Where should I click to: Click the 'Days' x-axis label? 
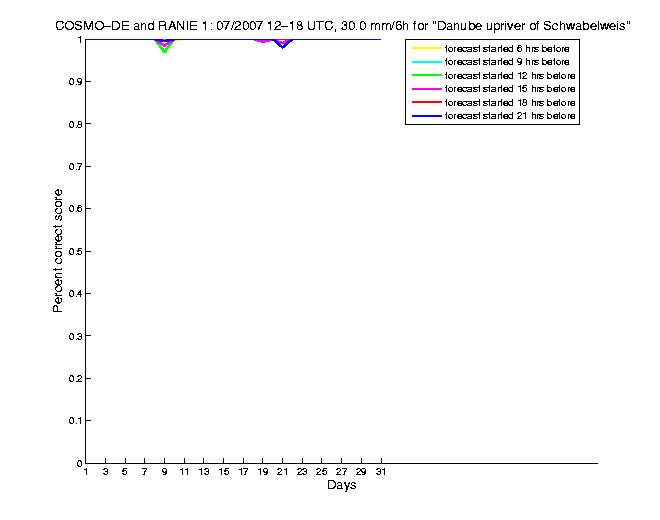click(x=341, y=486)
